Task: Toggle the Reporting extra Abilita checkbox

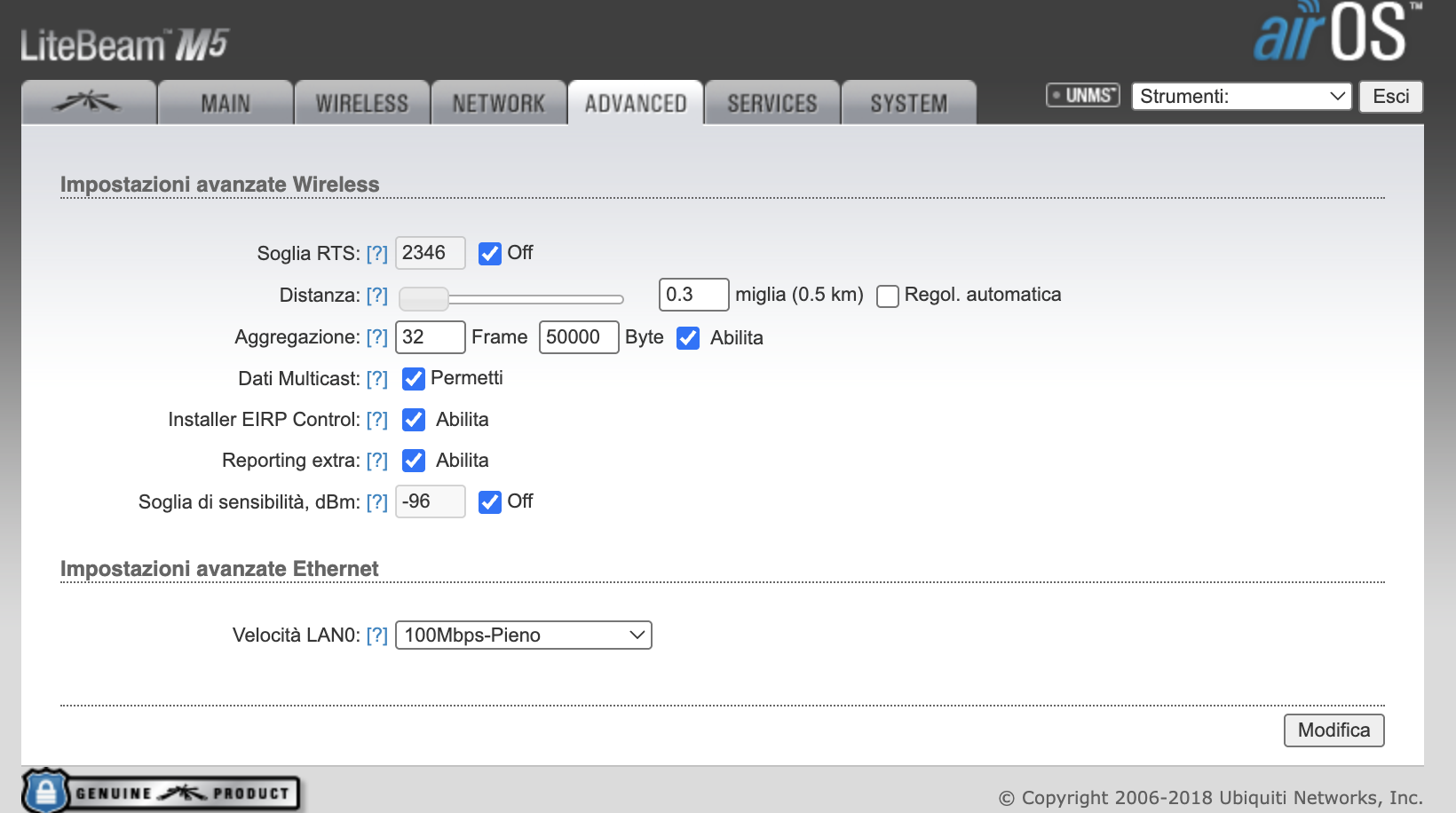Action: coord(414,461)
